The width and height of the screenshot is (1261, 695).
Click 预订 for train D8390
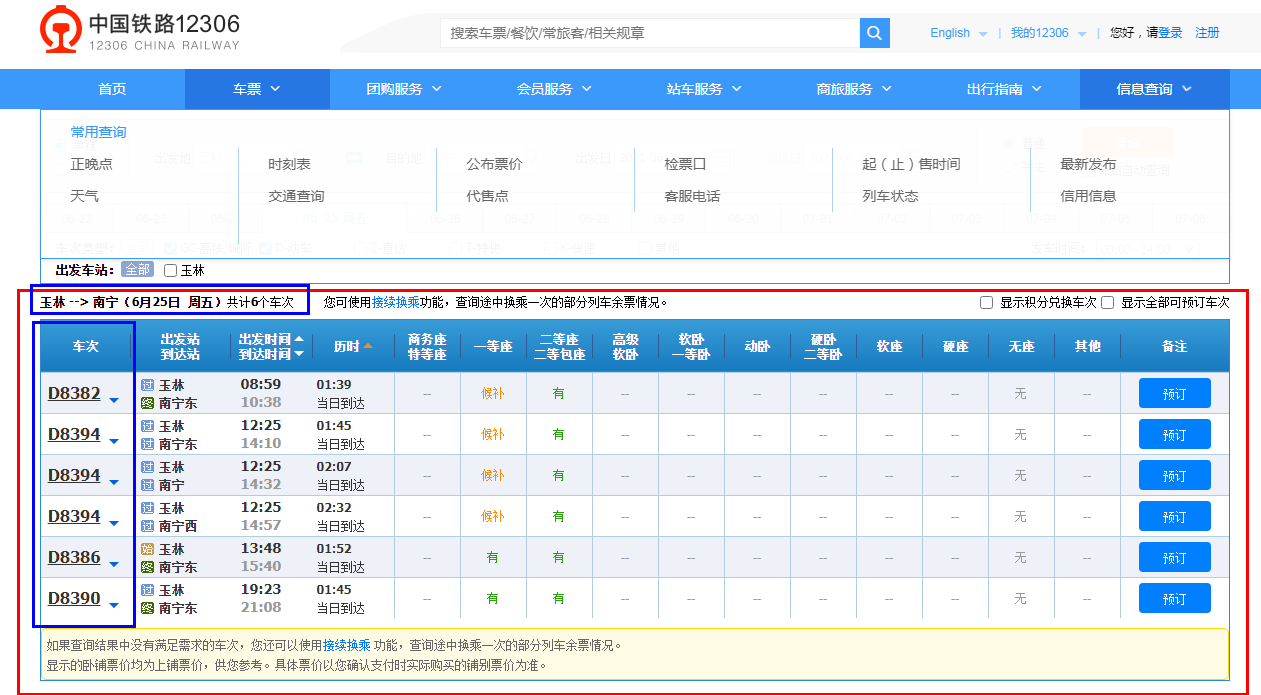[x=1174, y=598]
